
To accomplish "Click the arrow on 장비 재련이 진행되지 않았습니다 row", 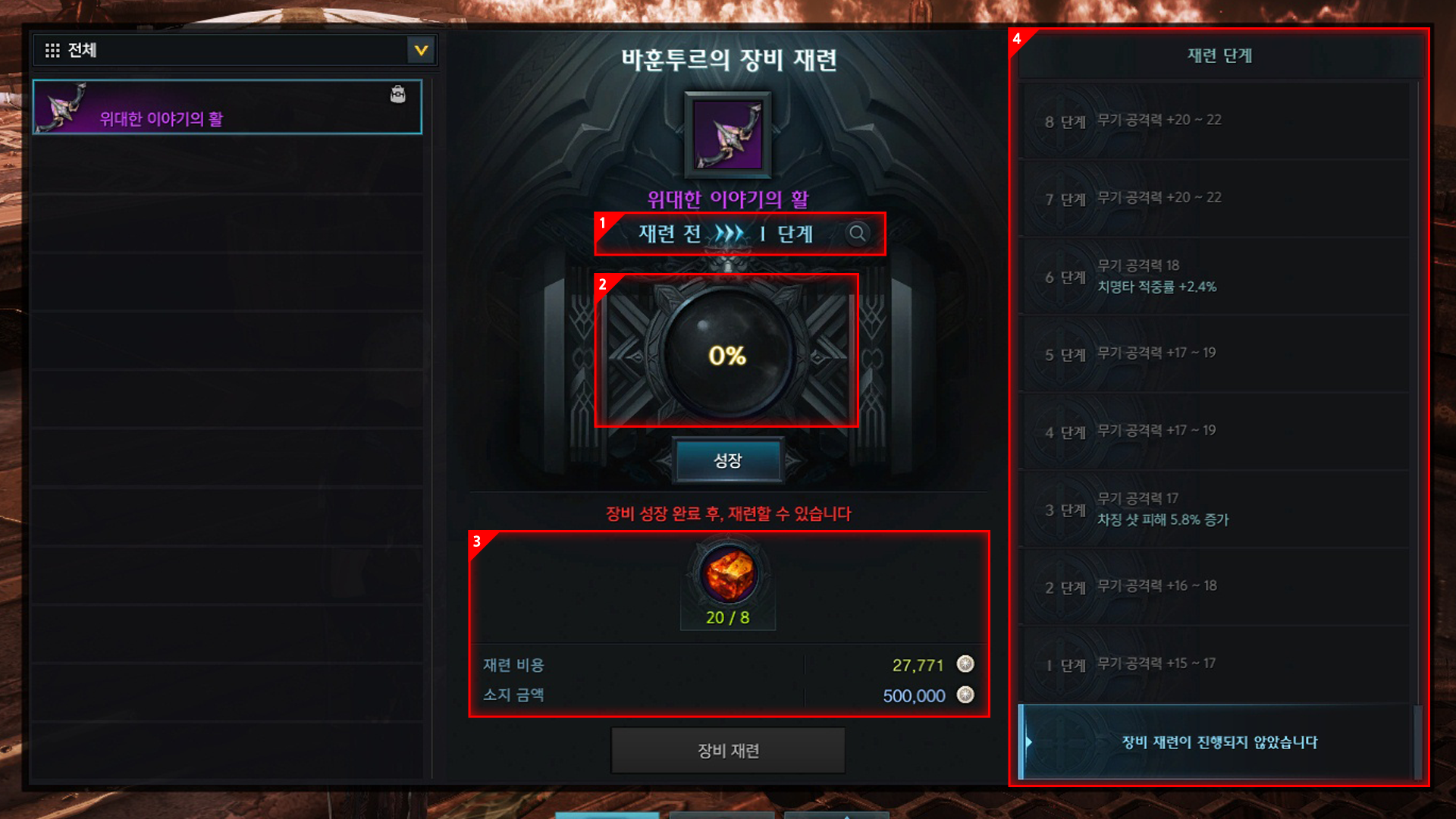I will 1029,742.
